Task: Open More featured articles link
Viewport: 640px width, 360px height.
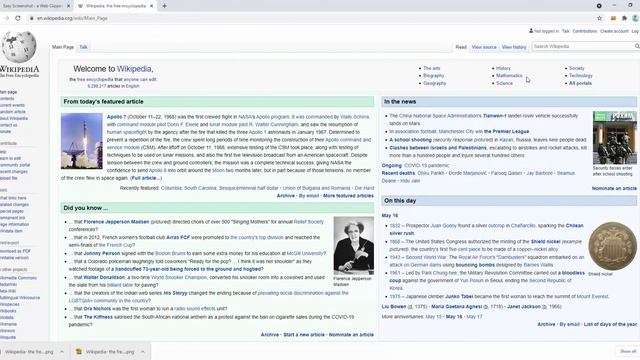Action: (348, 196)
